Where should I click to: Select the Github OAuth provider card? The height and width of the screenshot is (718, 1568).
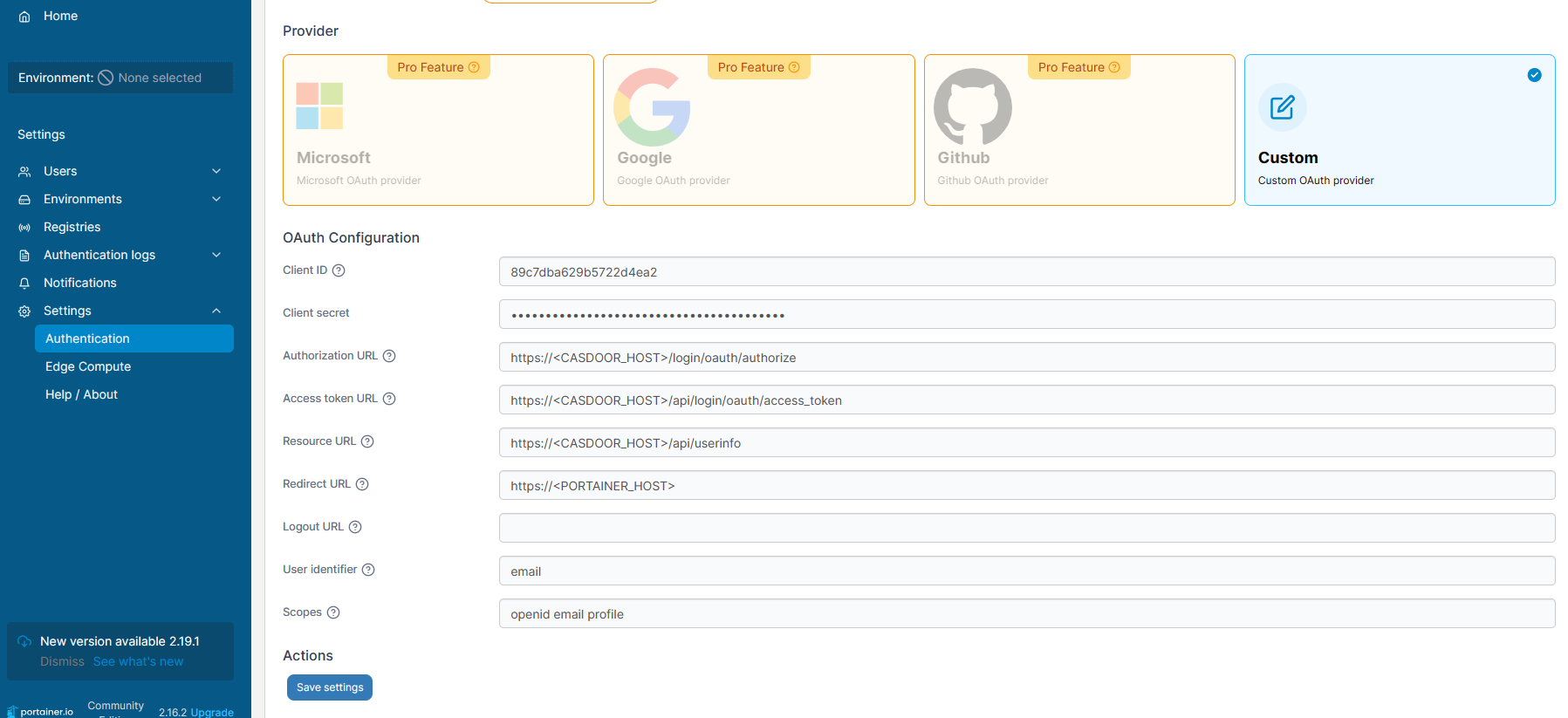[x=1078, y=131]
